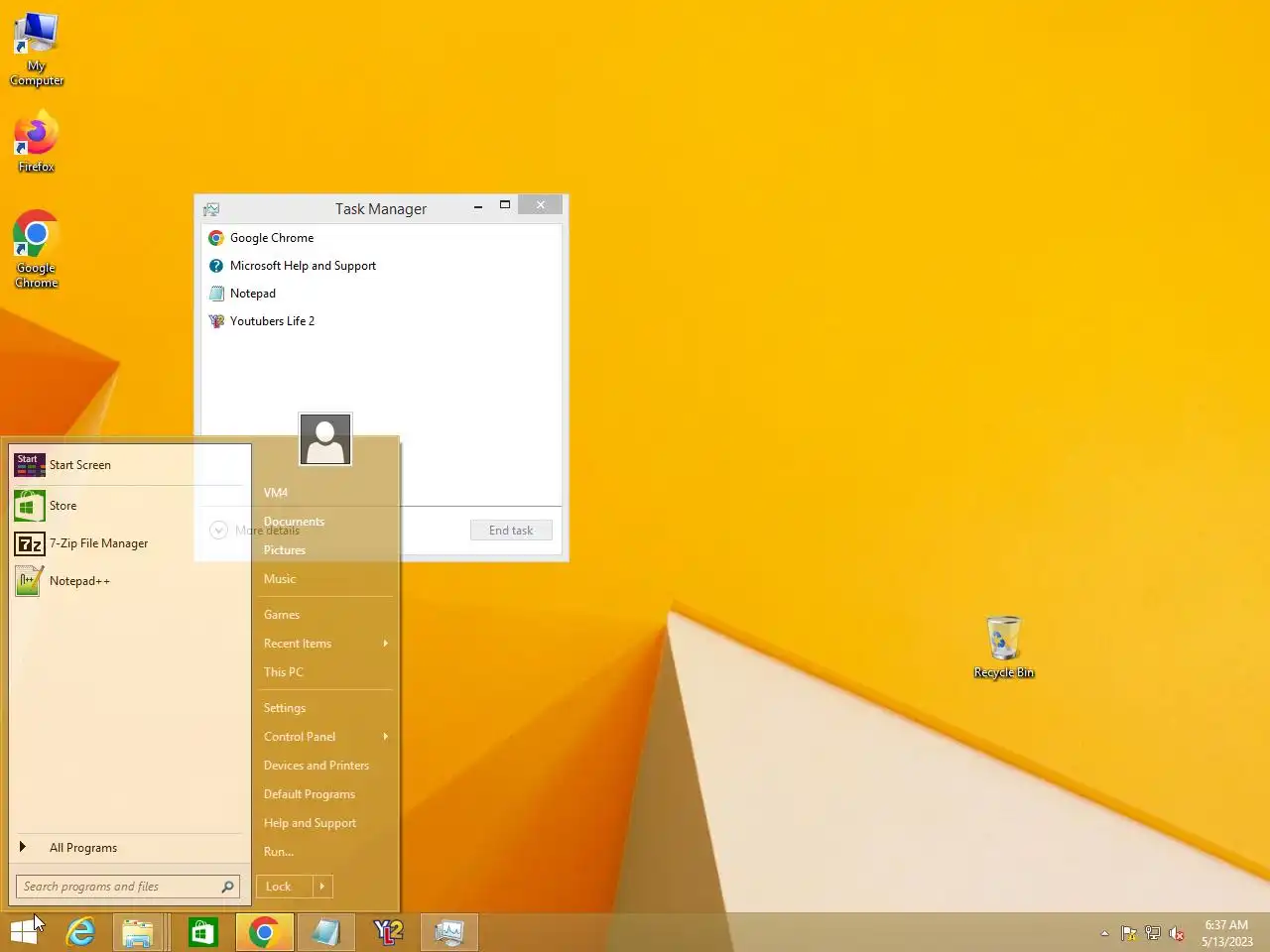
Task: Minimize the Task Manager window
Action: click(x=478, y=206)
